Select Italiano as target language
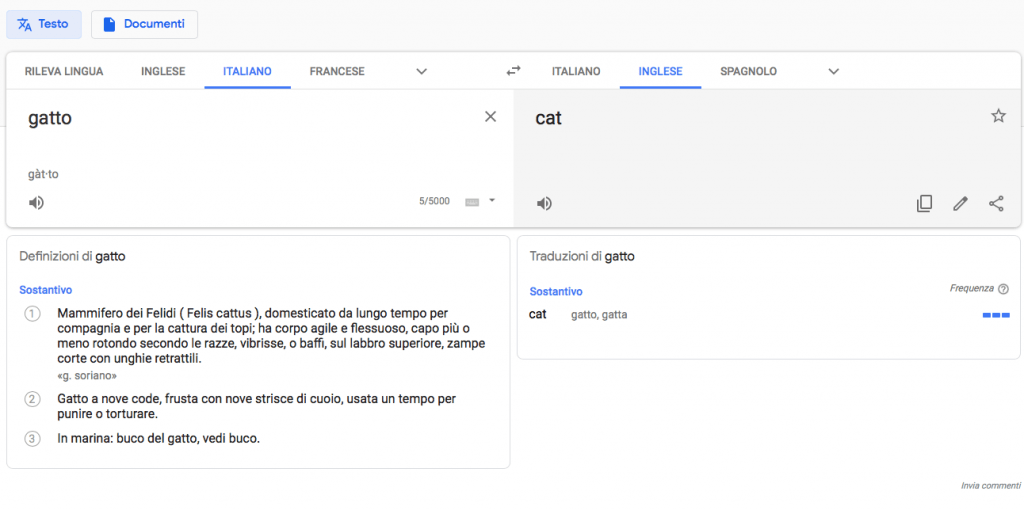Viewport: 1024px width, 510px height. tap(576, 71)
